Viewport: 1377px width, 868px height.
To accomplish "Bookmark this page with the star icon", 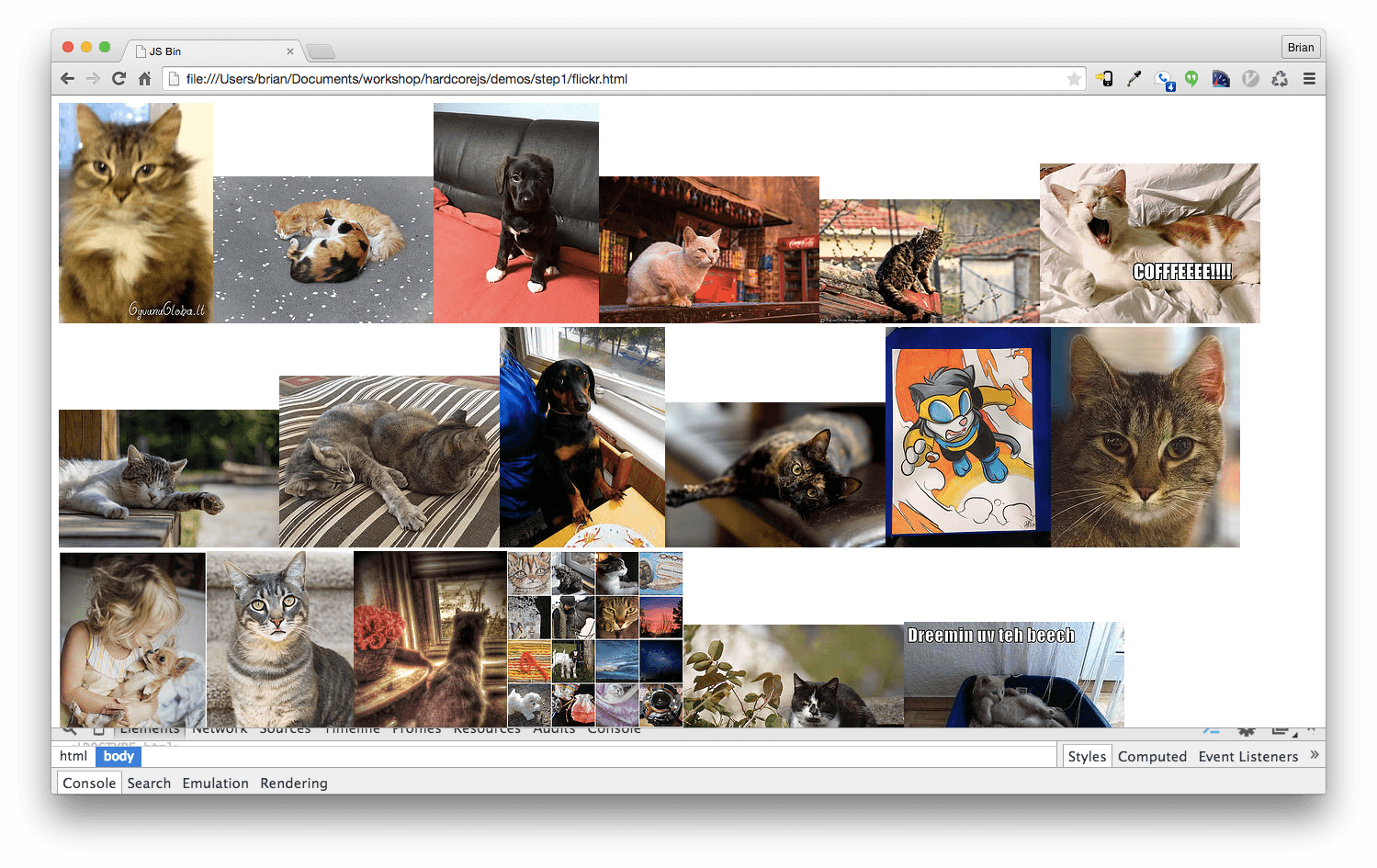I will pyautogui.click(x=1073, y=79).
